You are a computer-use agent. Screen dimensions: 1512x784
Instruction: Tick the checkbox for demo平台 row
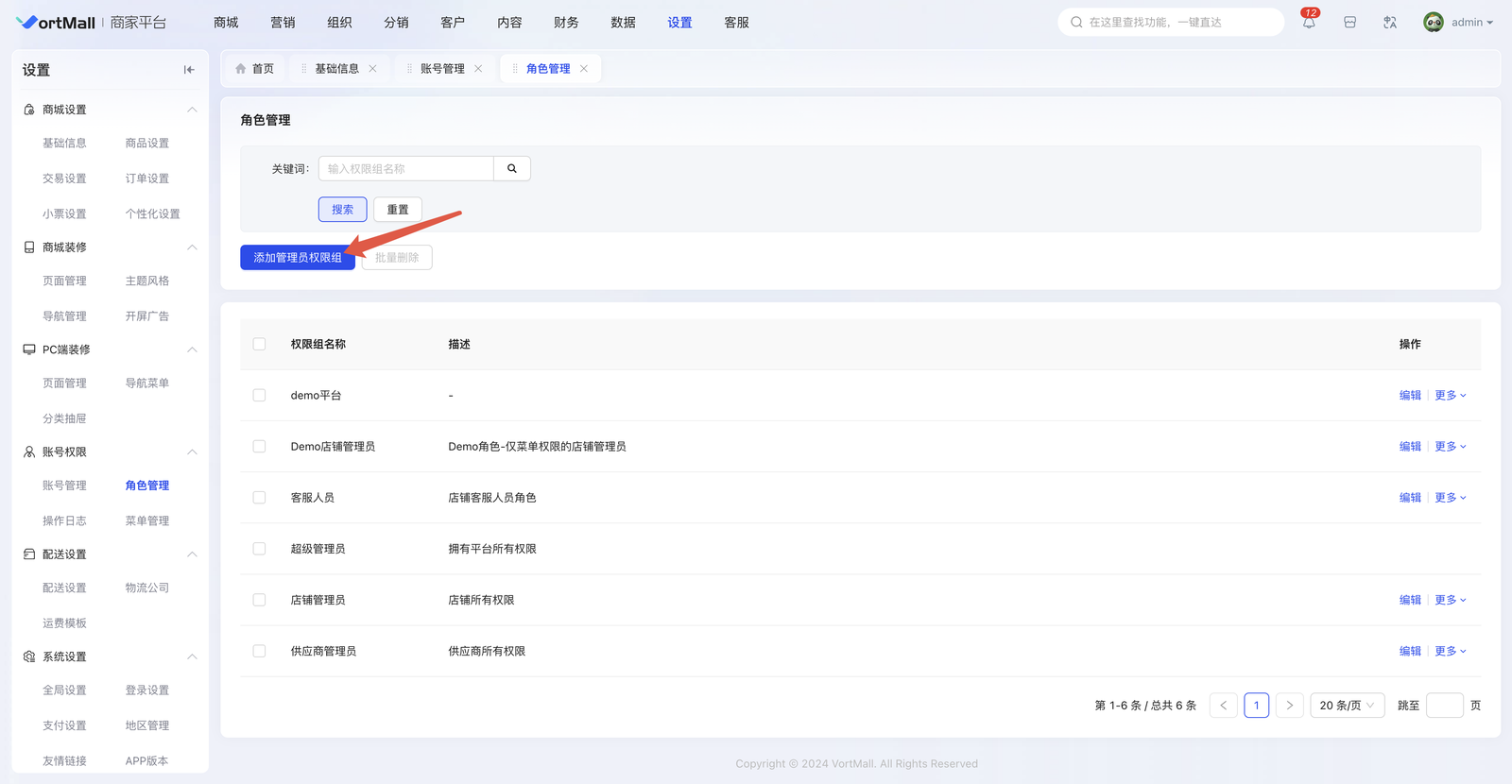coord(259,396)
